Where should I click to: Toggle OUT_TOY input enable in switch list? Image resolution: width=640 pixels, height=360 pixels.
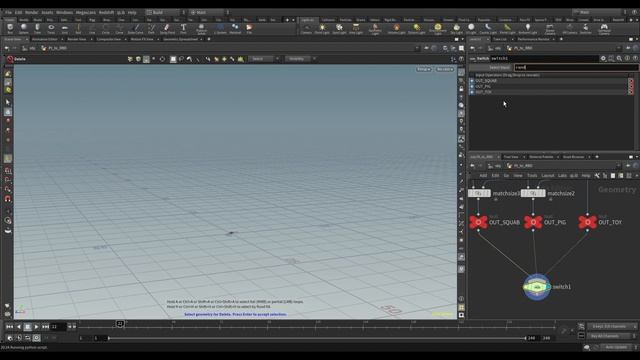[472, 92]
